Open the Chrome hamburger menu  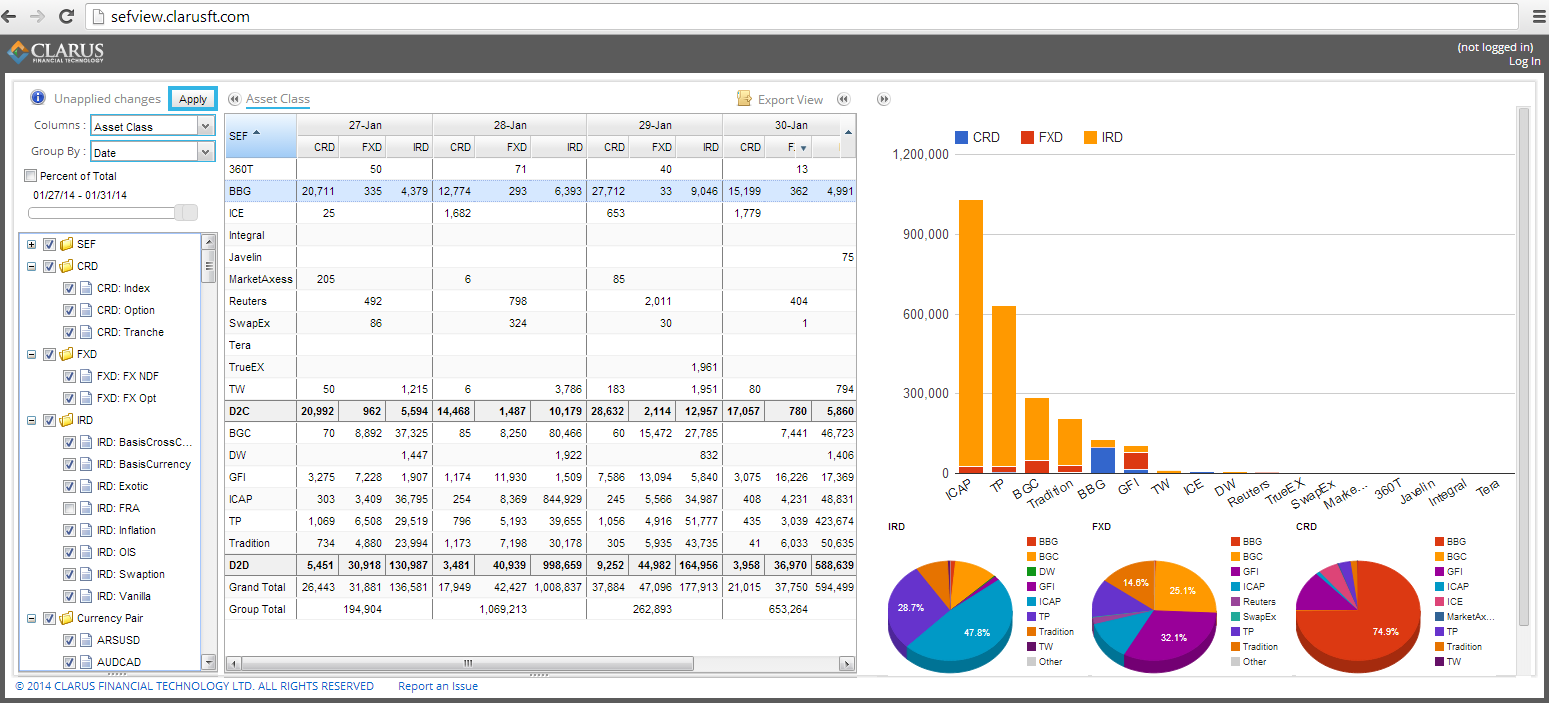coord(1539,17)
